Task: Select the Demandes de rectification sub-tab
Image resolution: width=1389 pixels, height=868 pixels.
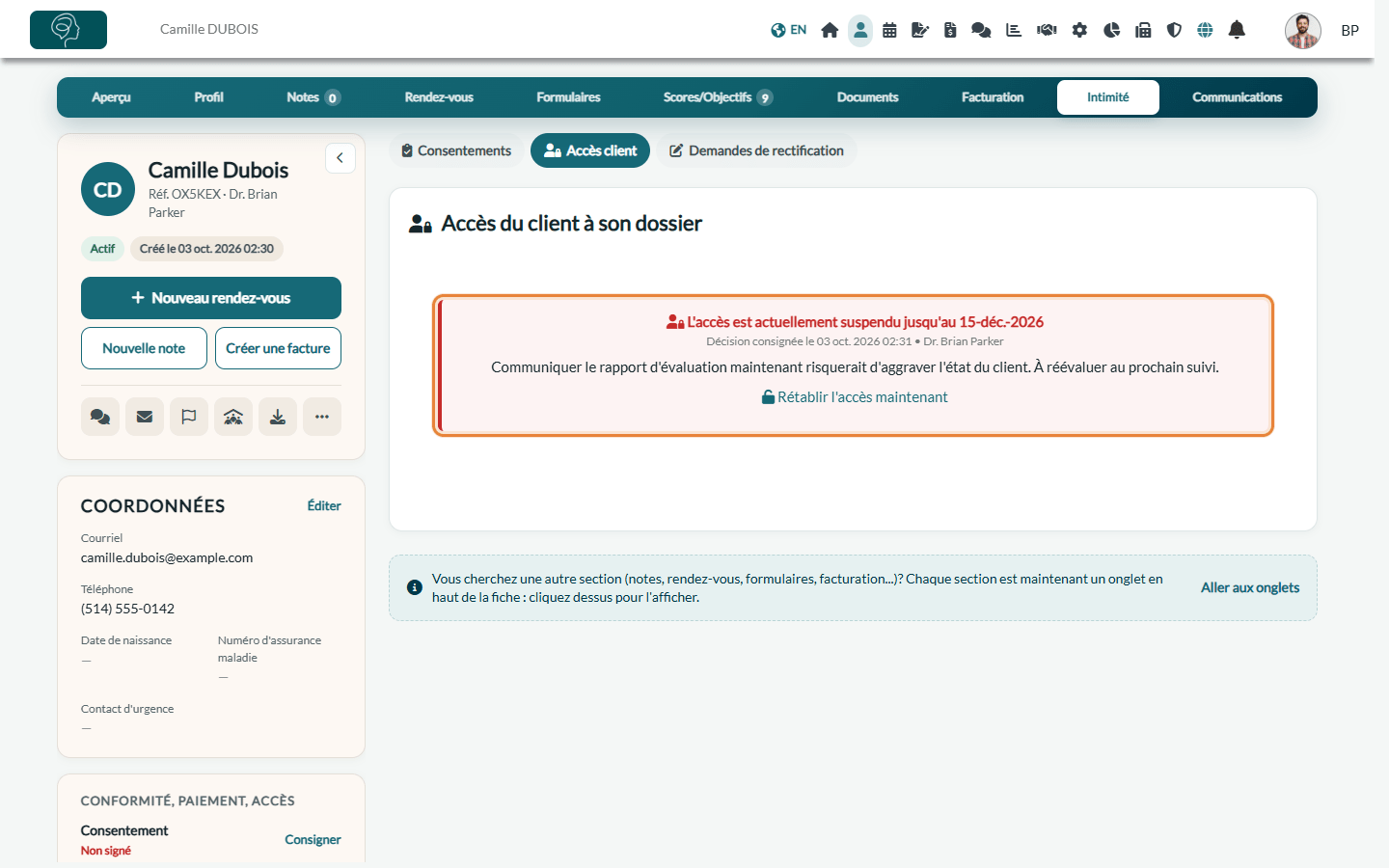Action: 757,150
